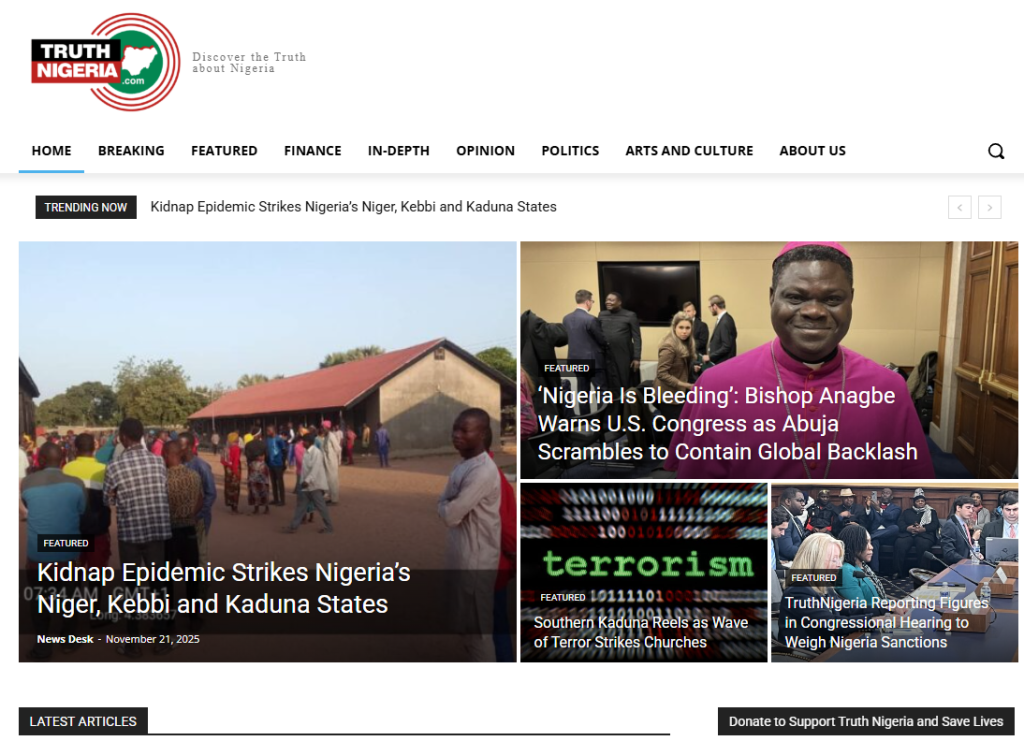Select the Home tab
Image resolution: width=1024 pixels, height=741 pixels.
pyautogui.click(x=52, y=151)
